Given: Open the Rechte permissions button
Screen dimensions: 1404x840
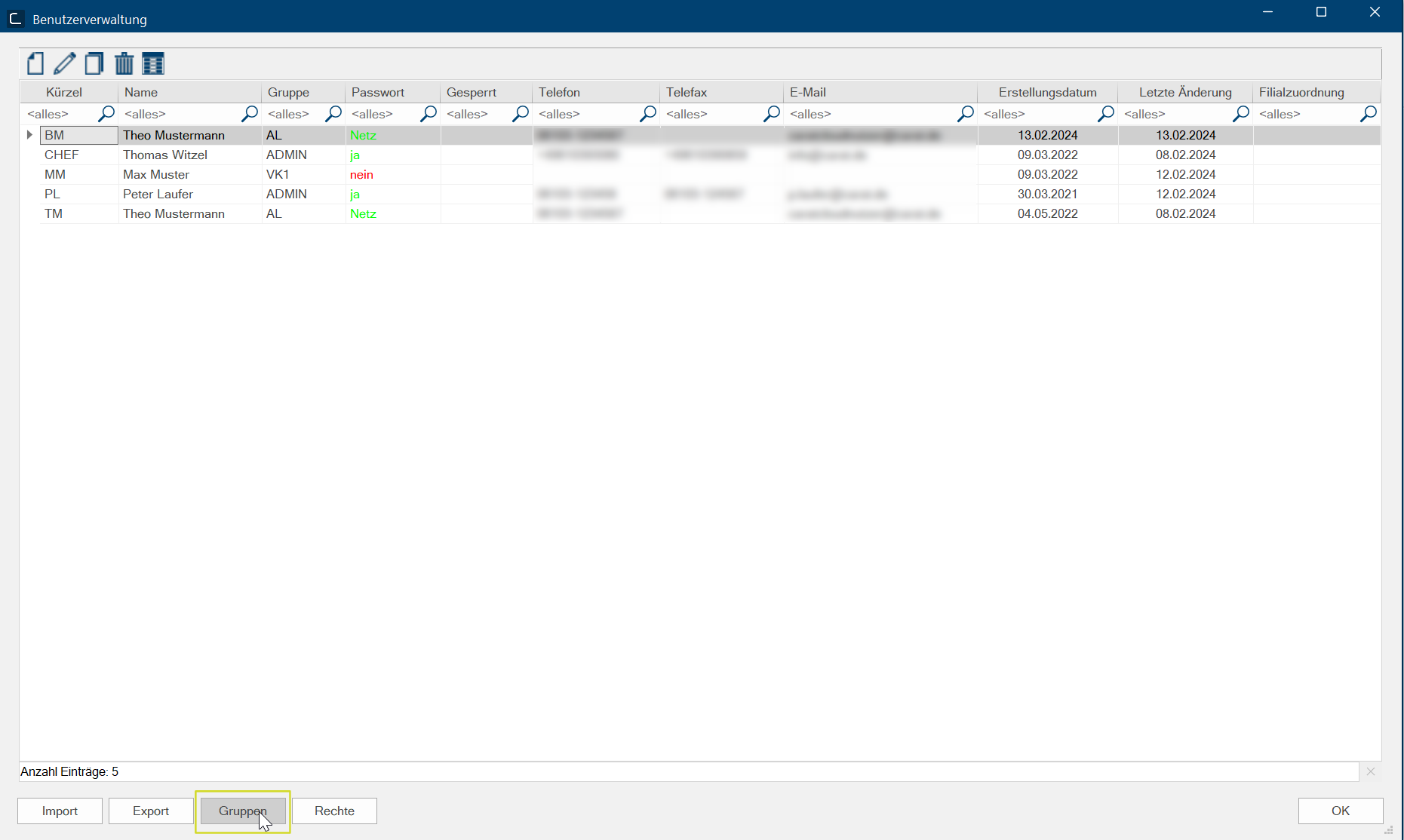Looking at the screenshot, I should (334, 811).
